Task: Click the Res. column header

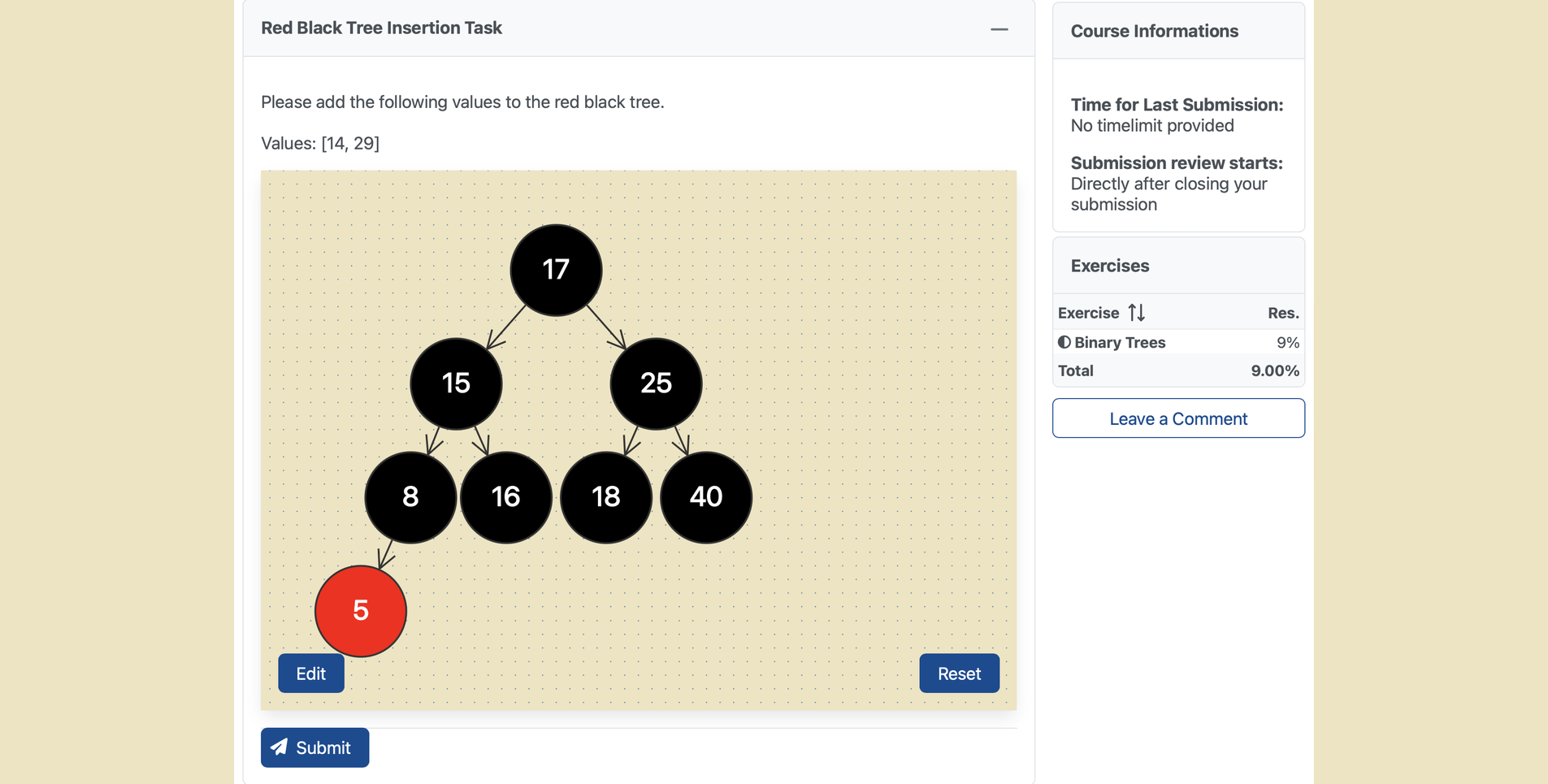Action: (x=1283, y=313)
